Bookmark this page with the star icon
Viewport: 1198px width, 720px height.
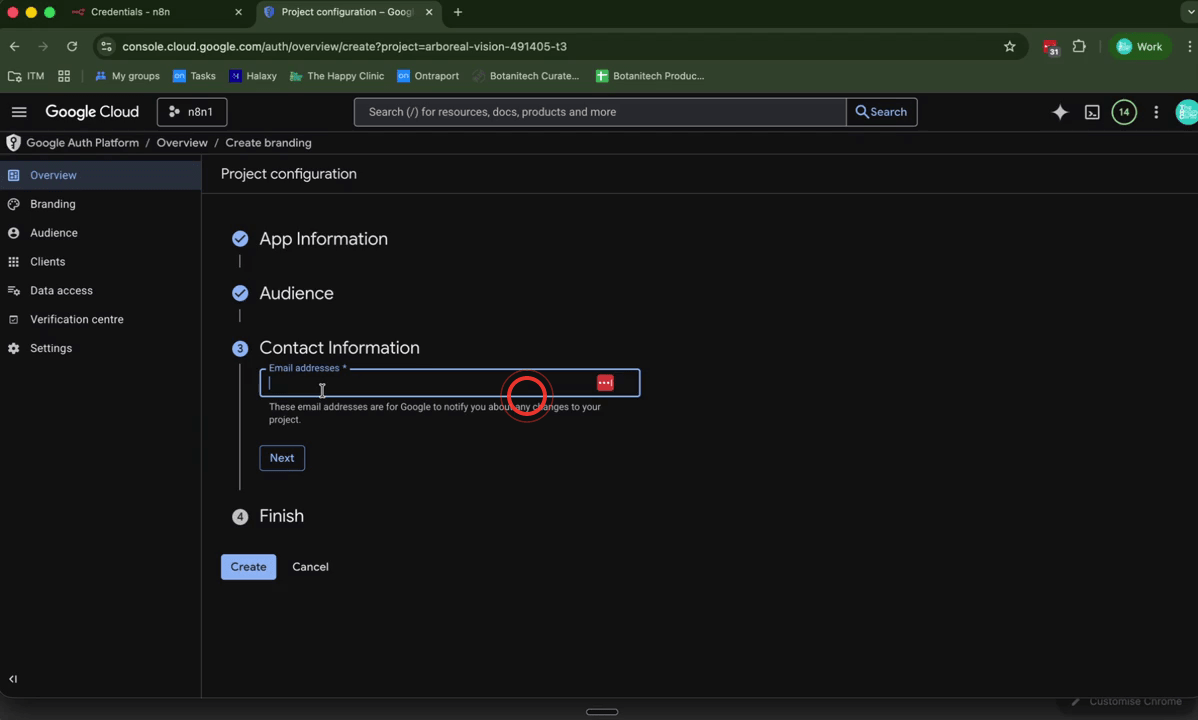click(x=1010, y=46)
